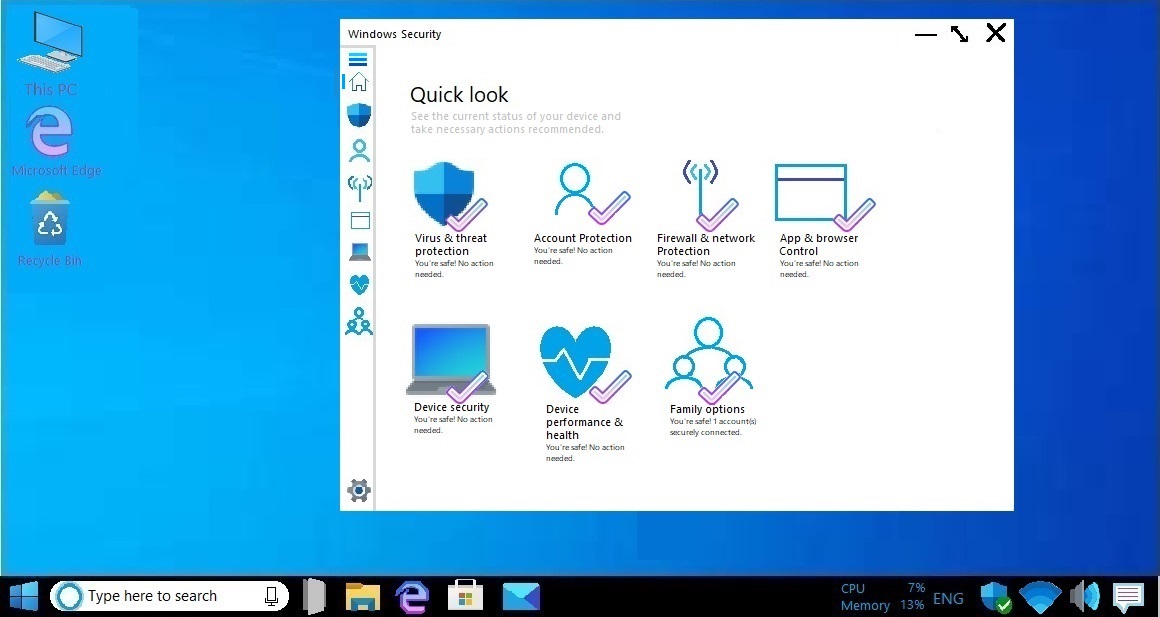
Task: Open Microsoft Store from the taskbar
Action: 465,596
